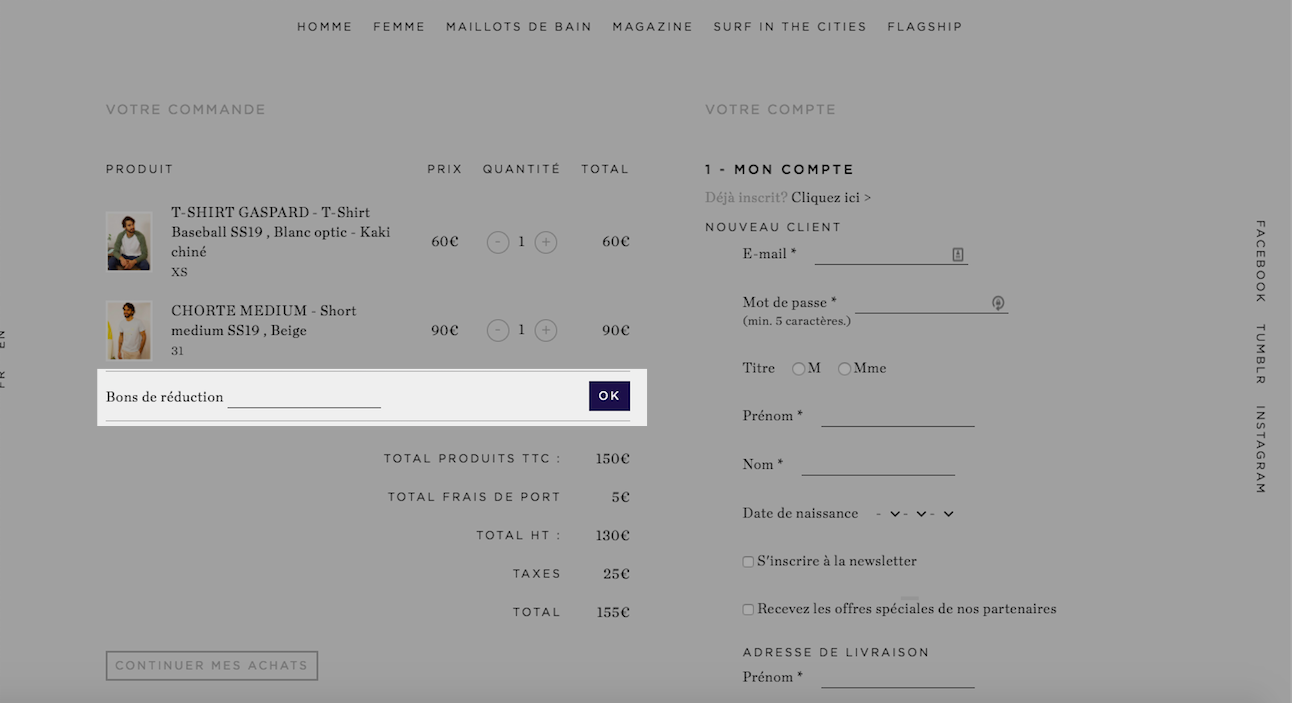Check Recevez les offres spéciales partenaires
The width and height of the screenshot is (1292, 703).
(748, 610)
